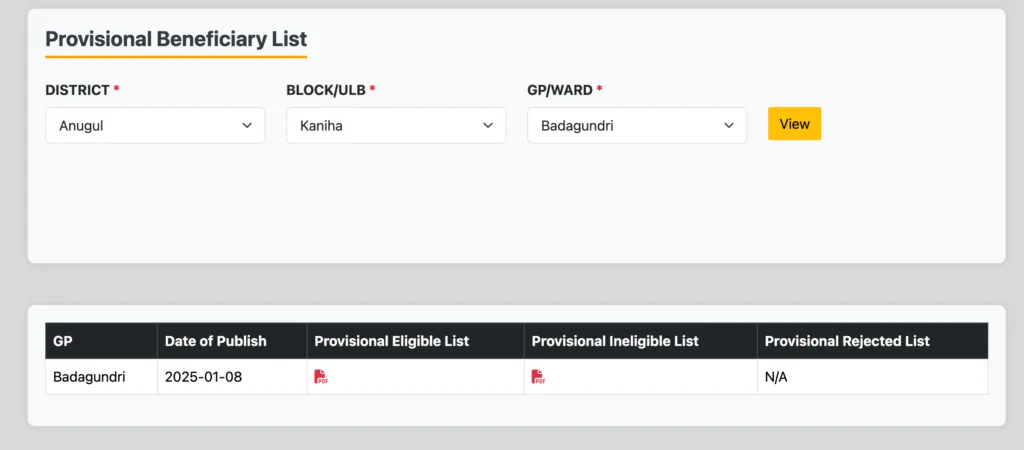Open the BLOCK/ULB dropdown
This screenshot has height=450, width=1024.
(396, 126)
